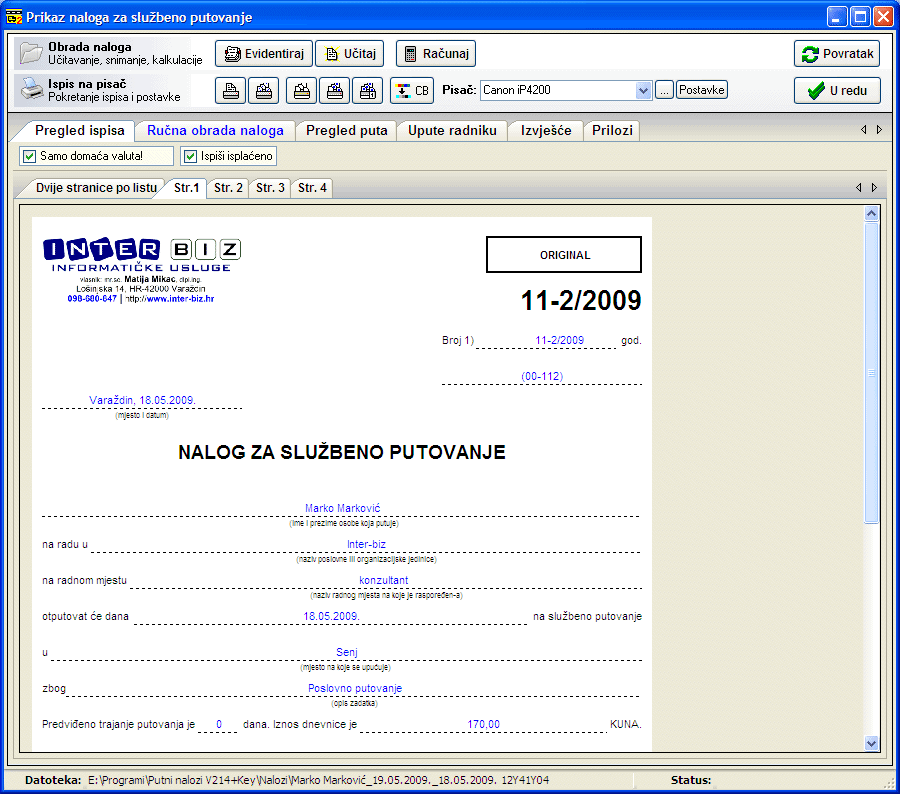This screenshot has height=794, width=900.
Task: Click the scroll down arrow of the preview scrollbar
Action: pos(870,743)
